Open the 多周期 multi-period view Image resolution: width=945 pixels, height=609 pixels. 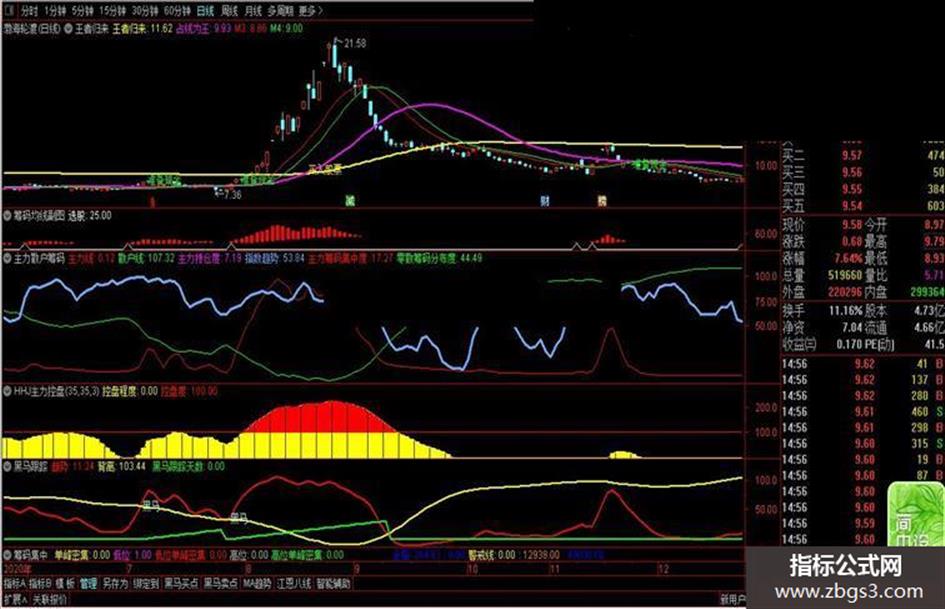click(281, 11)
